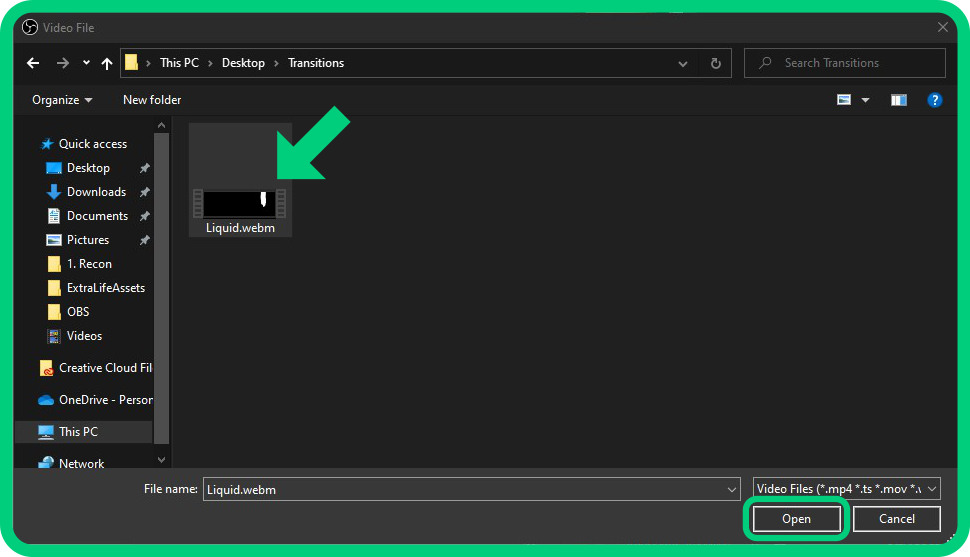Go forward with the right arrow
The image size is (970, 557).
pyautogui.click(x=62, y=63)
